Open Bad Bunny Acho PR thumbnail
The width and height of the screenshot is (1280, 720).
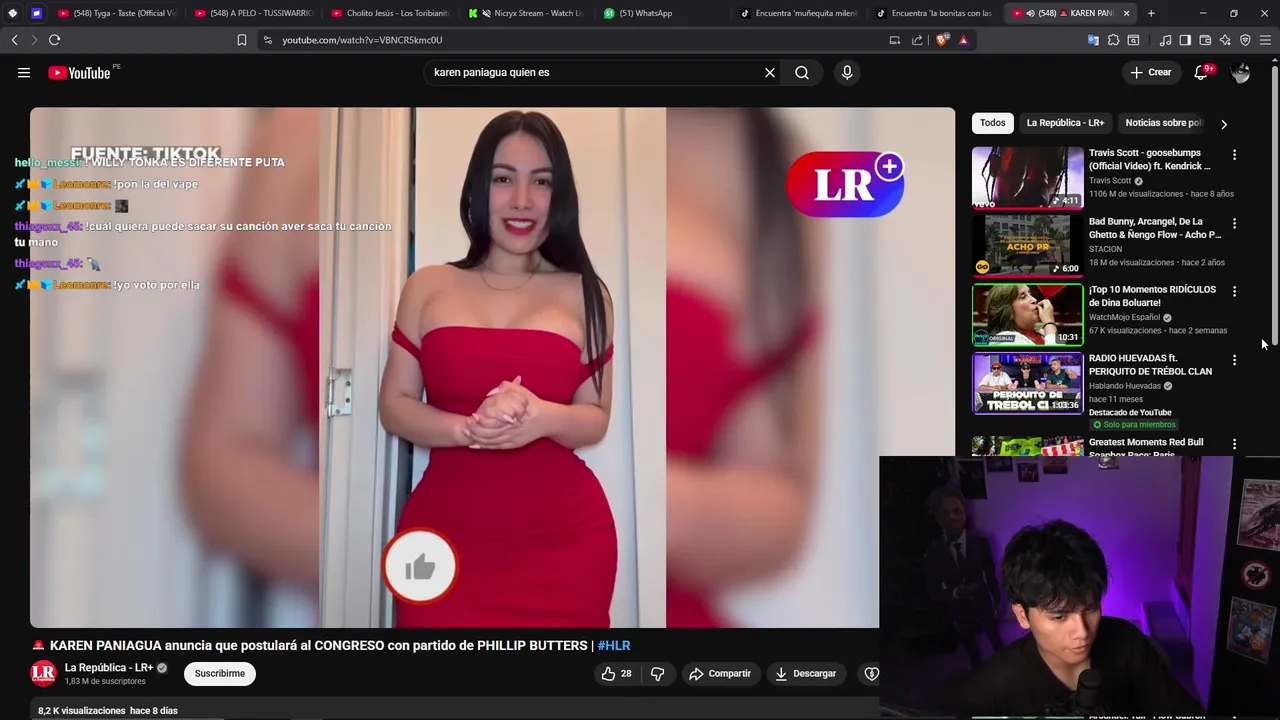[1027, 246]
